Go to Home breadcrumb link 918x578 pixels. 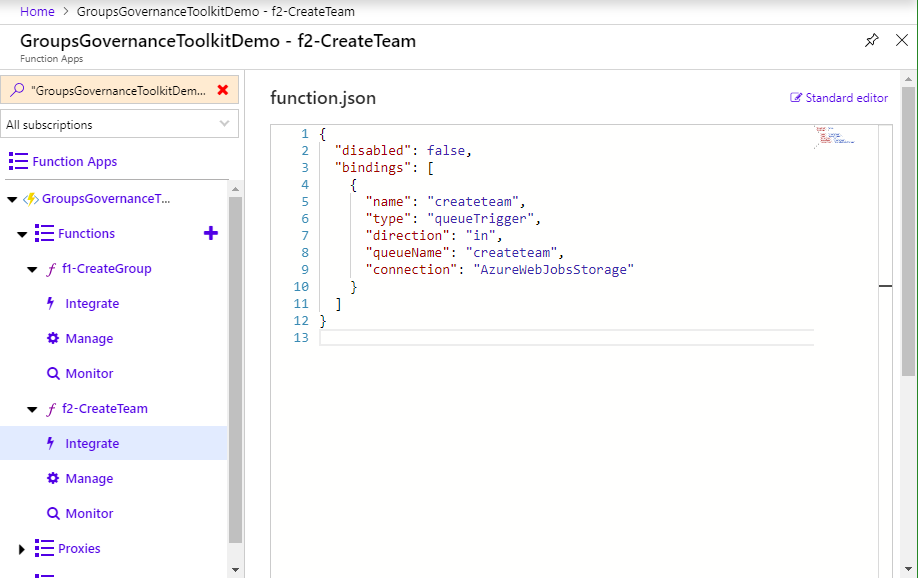tap(37, 11)
